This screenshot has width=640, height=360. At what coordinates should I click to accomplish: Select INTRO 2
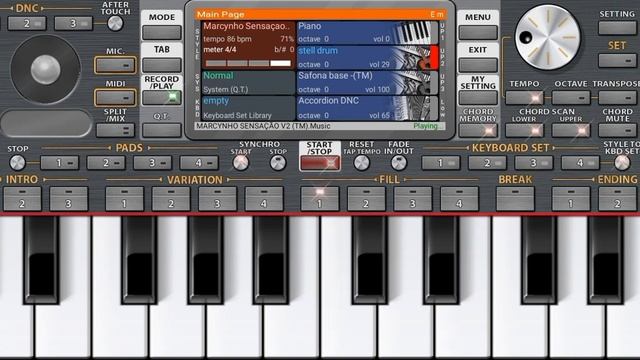coord(22,198)
